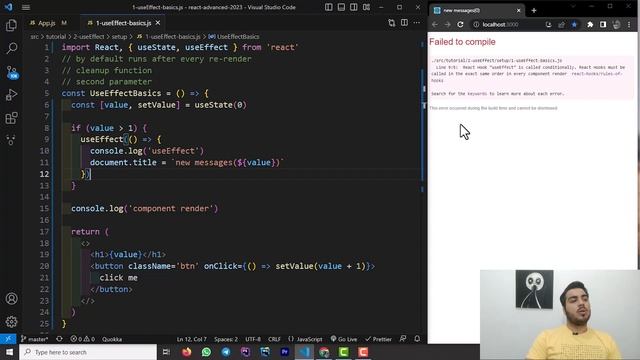Open Problems from errors and warnings indicator

click(82, 339)
